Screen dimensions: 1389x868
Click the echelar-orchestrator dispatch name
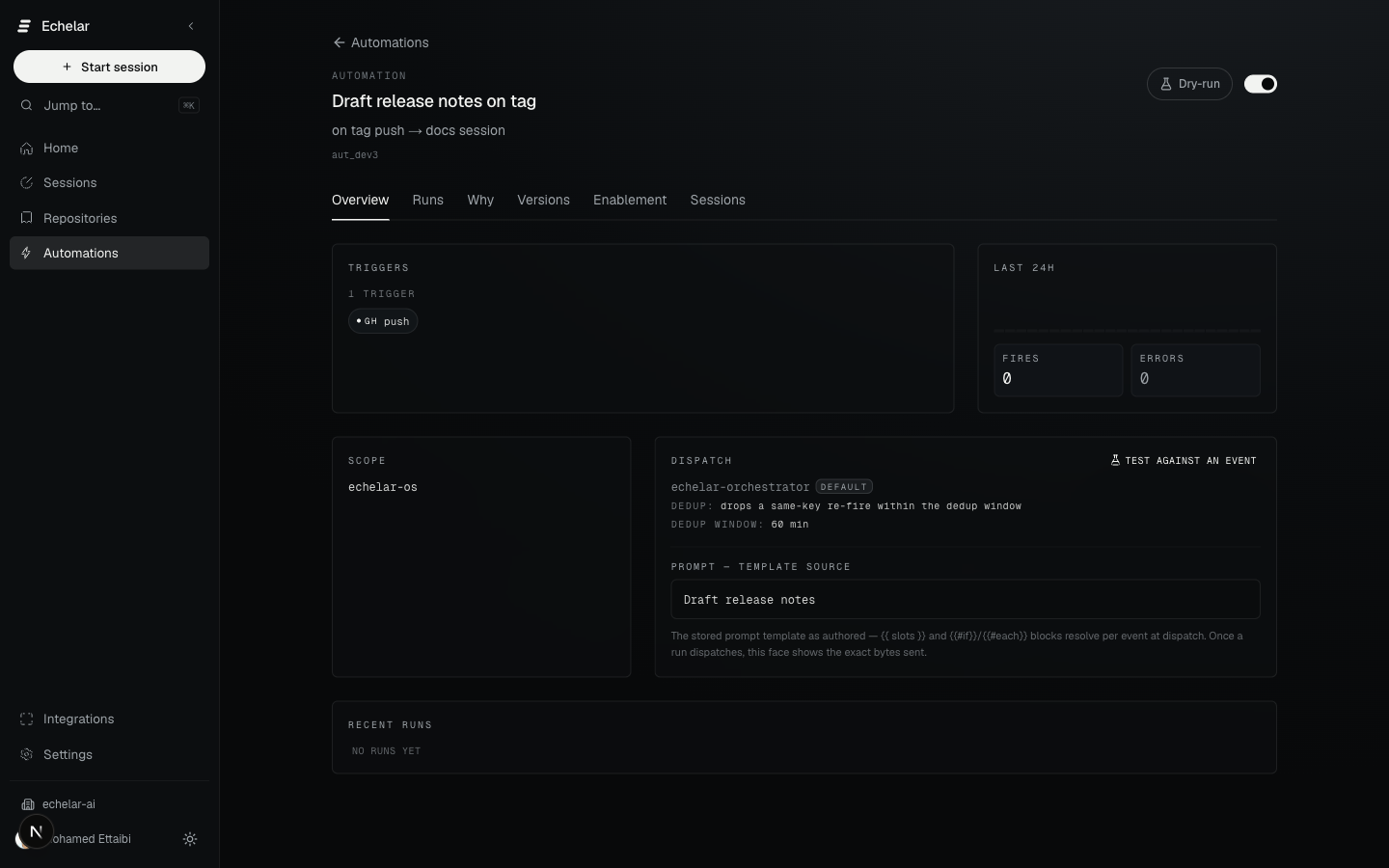point(740,487)
